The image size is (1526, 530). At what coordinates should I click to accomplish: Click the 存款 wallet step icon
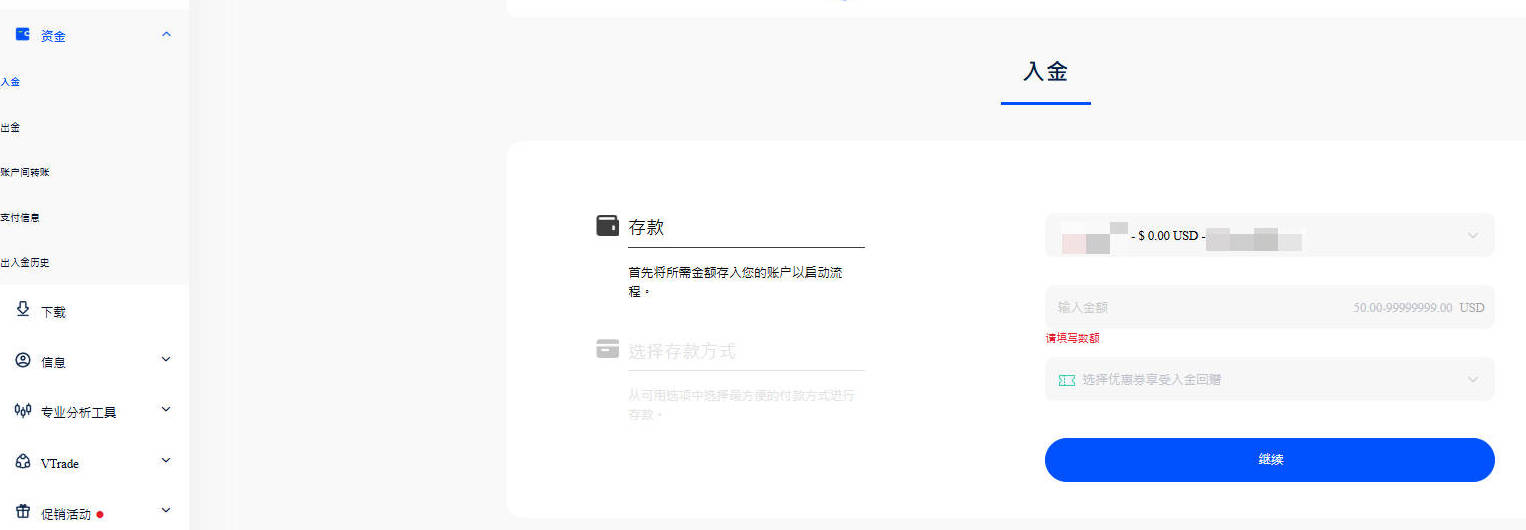pos(607,225)
